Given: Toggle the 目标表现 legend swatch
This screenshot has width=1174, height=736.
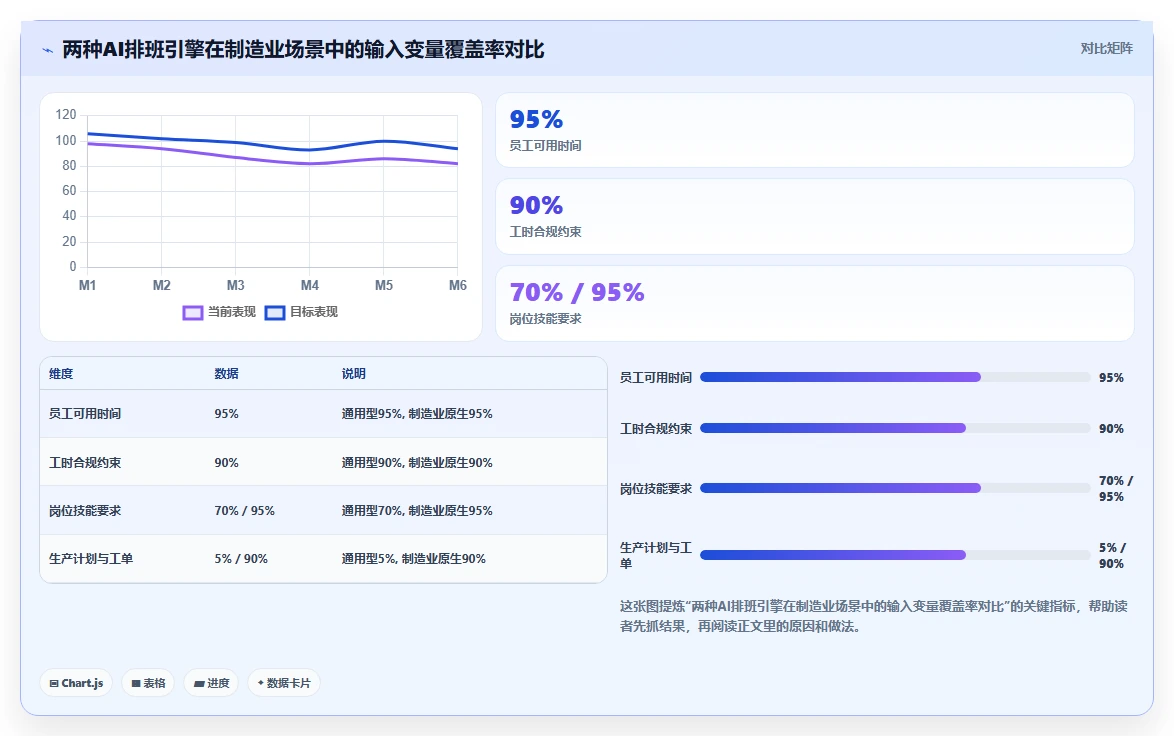Looking at the screenshot, I should (x=275, y=312).
